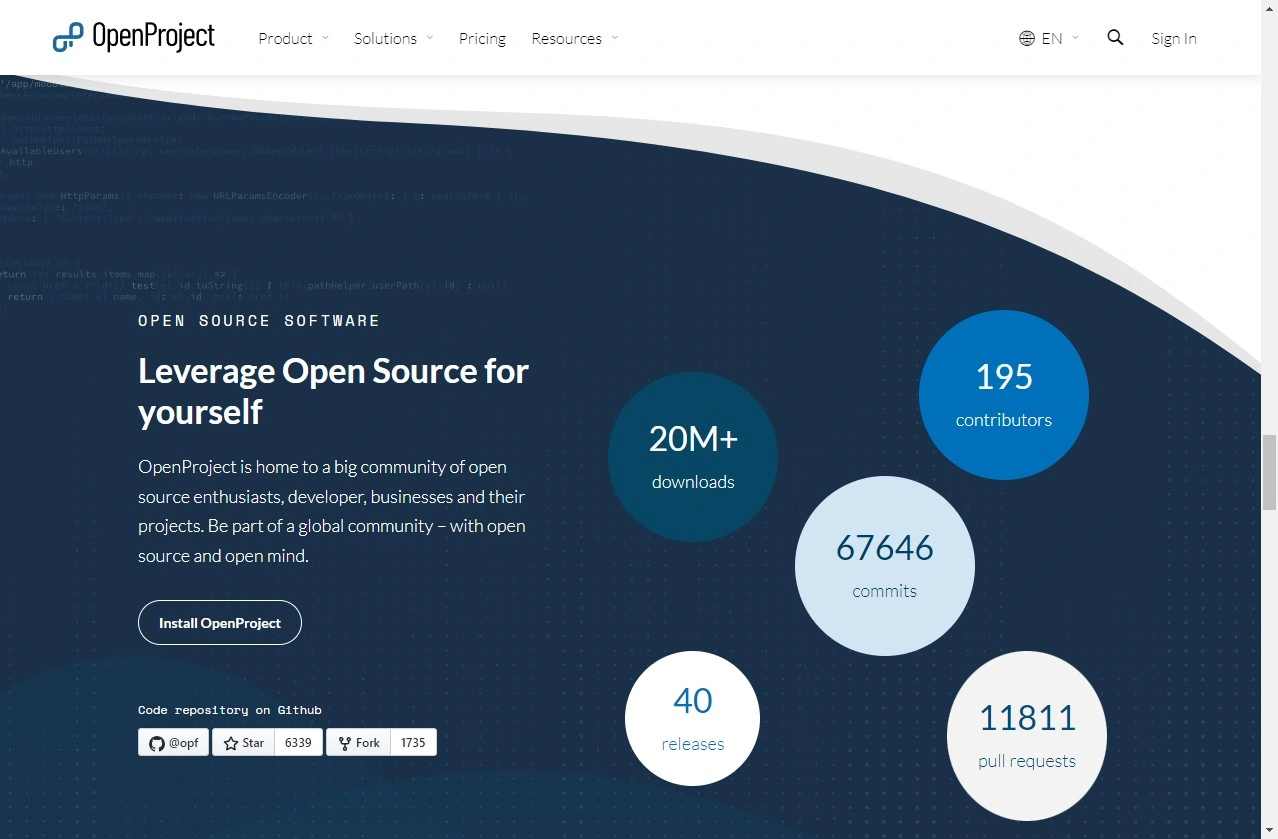Open the search magnifier icon
Viewport: 1278px width, 839px height.
click(1115, 38)
